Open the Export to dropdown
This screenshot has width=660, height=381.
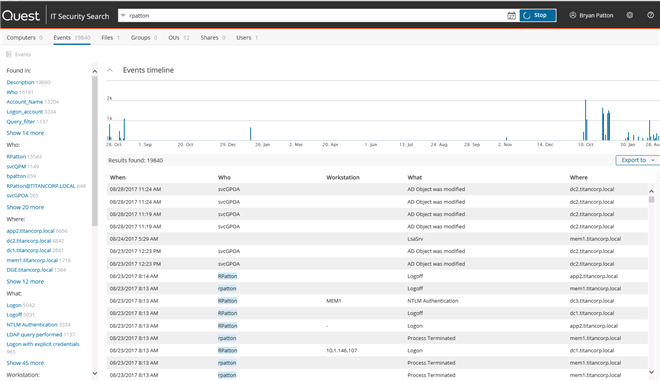click(637, 160)
